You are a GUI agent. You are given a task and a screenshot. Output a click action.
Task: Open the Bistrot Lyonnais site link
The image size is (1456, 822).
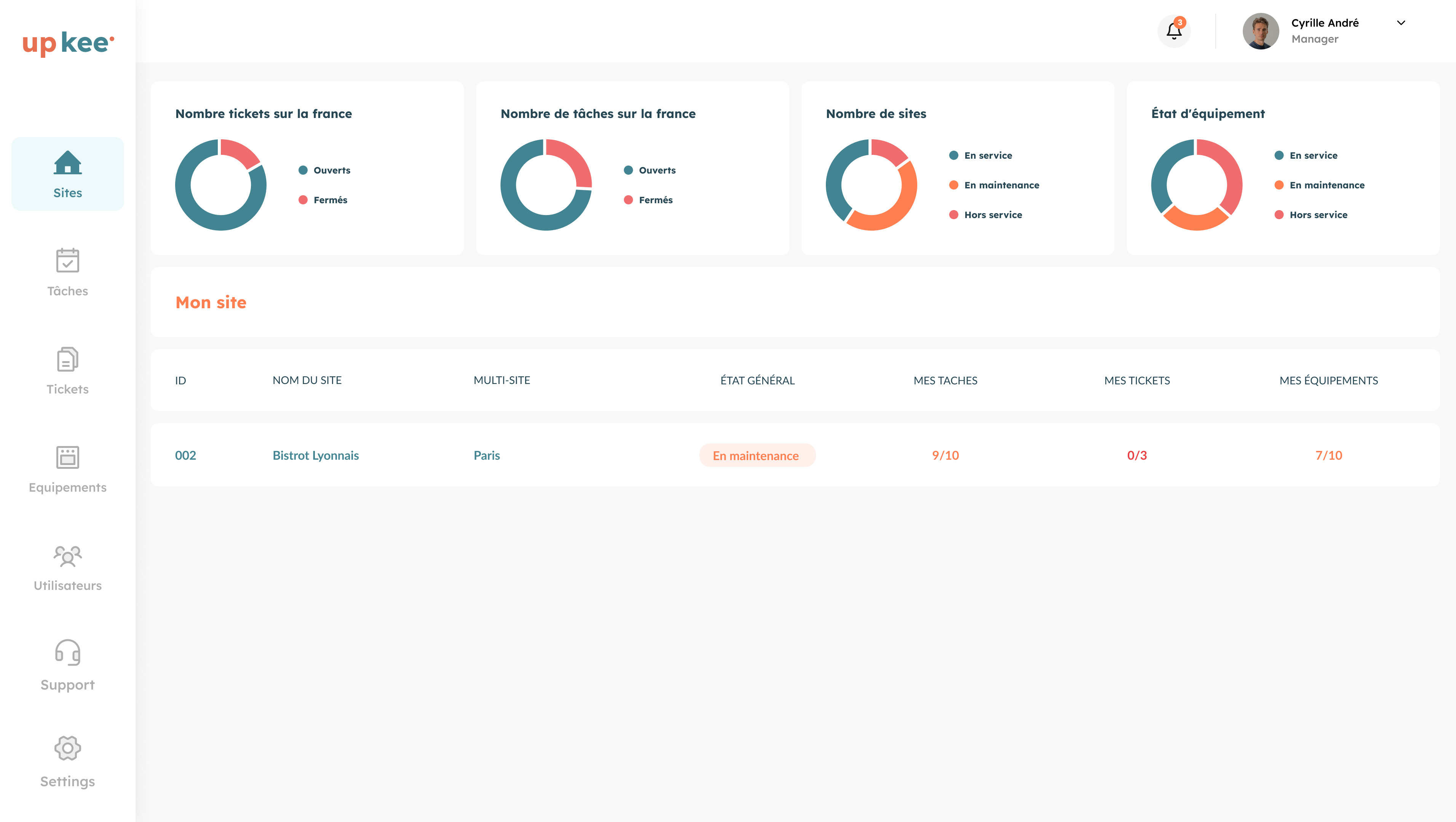315,456
